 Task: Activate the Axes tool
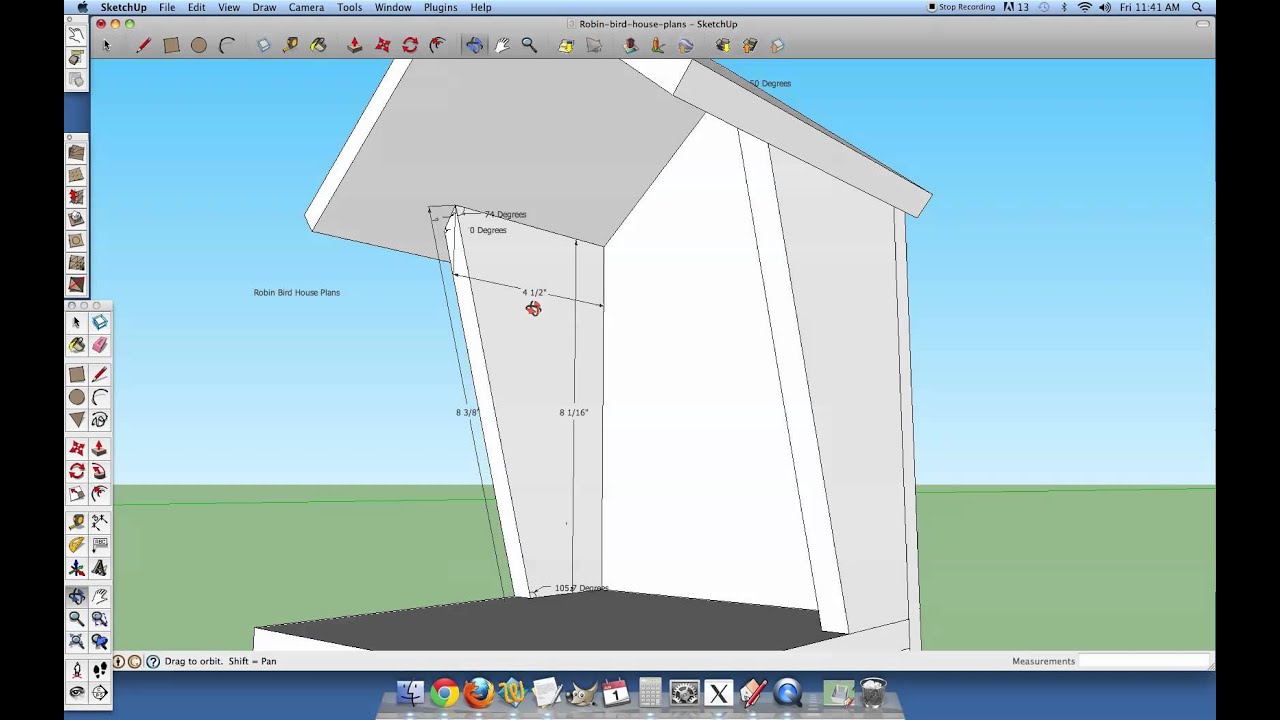click(x=76, y=568)
